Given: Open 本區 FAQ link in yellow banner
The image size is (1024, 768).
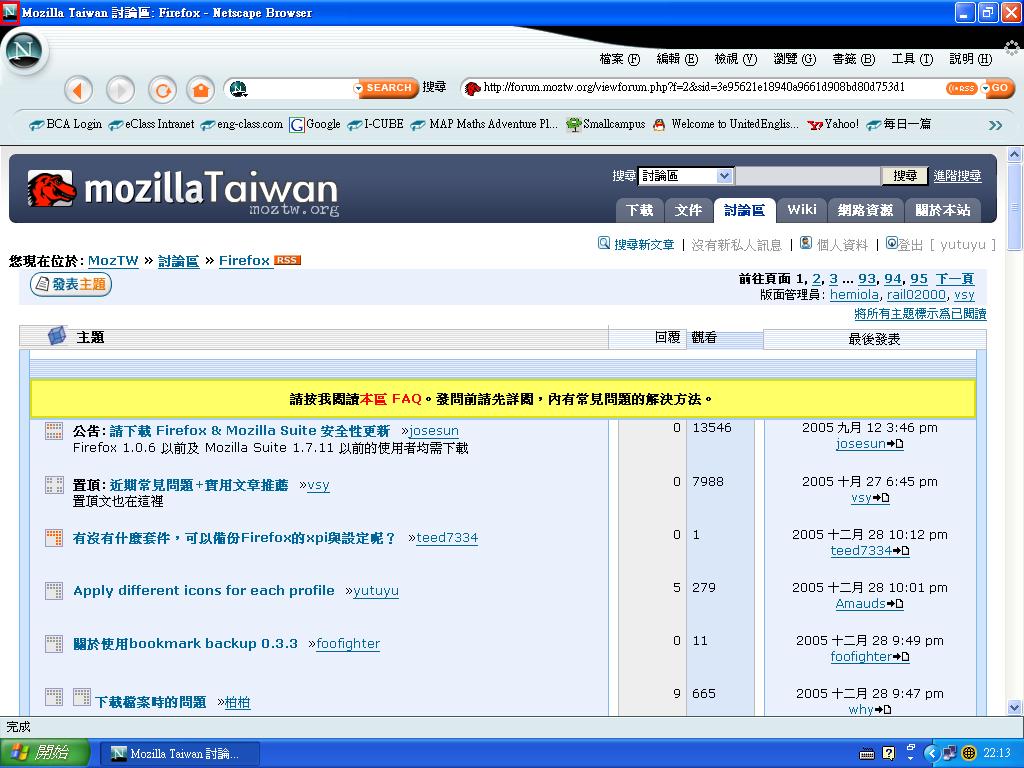Looking at the screenshot, I should (x=391, y=399).
